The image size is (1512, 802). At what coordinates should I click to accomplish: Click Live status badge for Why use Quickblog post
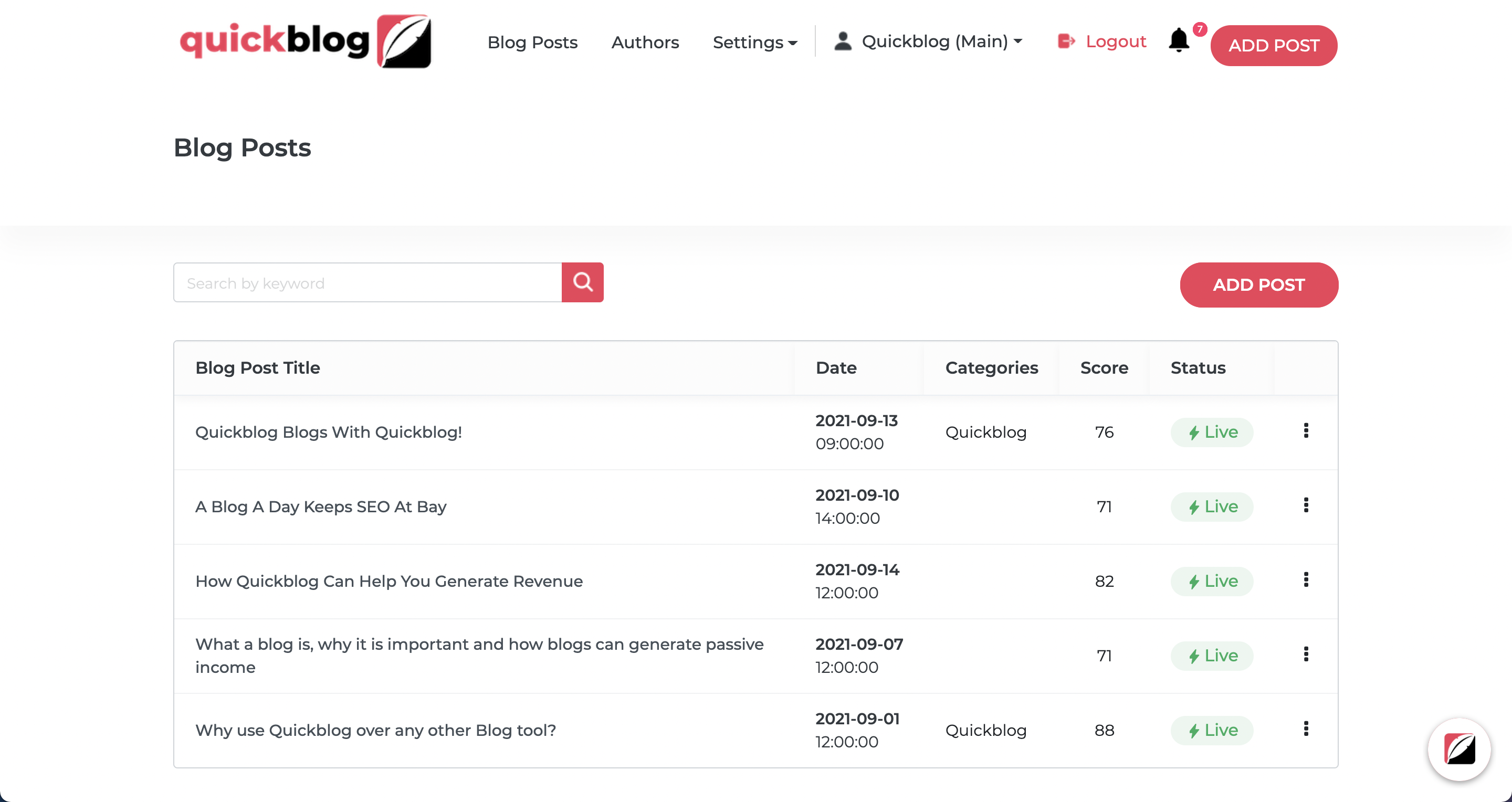pyautogui.click(x=1212, y=731)
